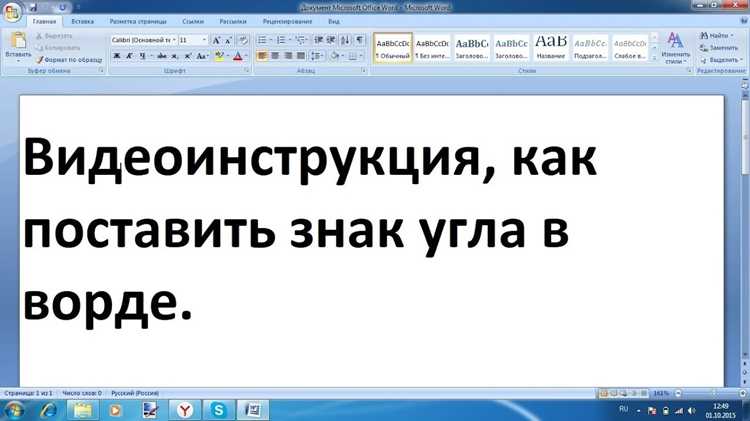The width and height of the screenshot is (750, 421).
Task: Open the Рецензирование ribbon tab
Action: click(x=287, y=22)
